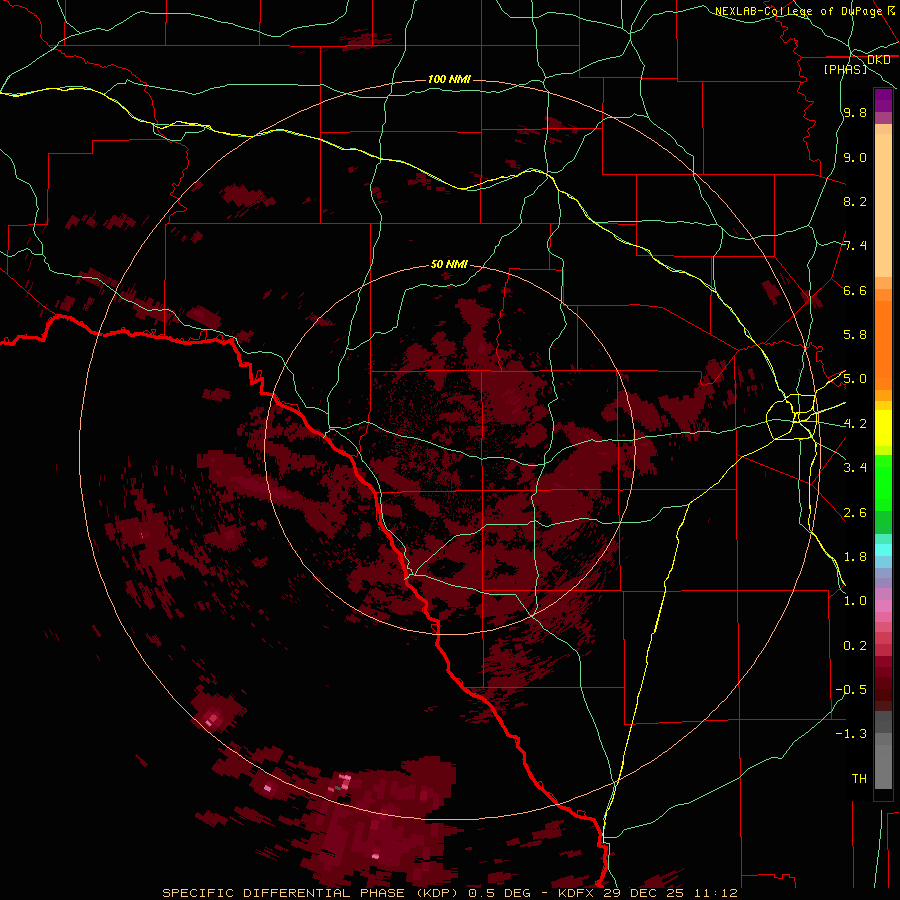The image size is (900, 900).
Task: Click the 6.6 scale value
Action: pyautogui.click(x=855, y=290)
